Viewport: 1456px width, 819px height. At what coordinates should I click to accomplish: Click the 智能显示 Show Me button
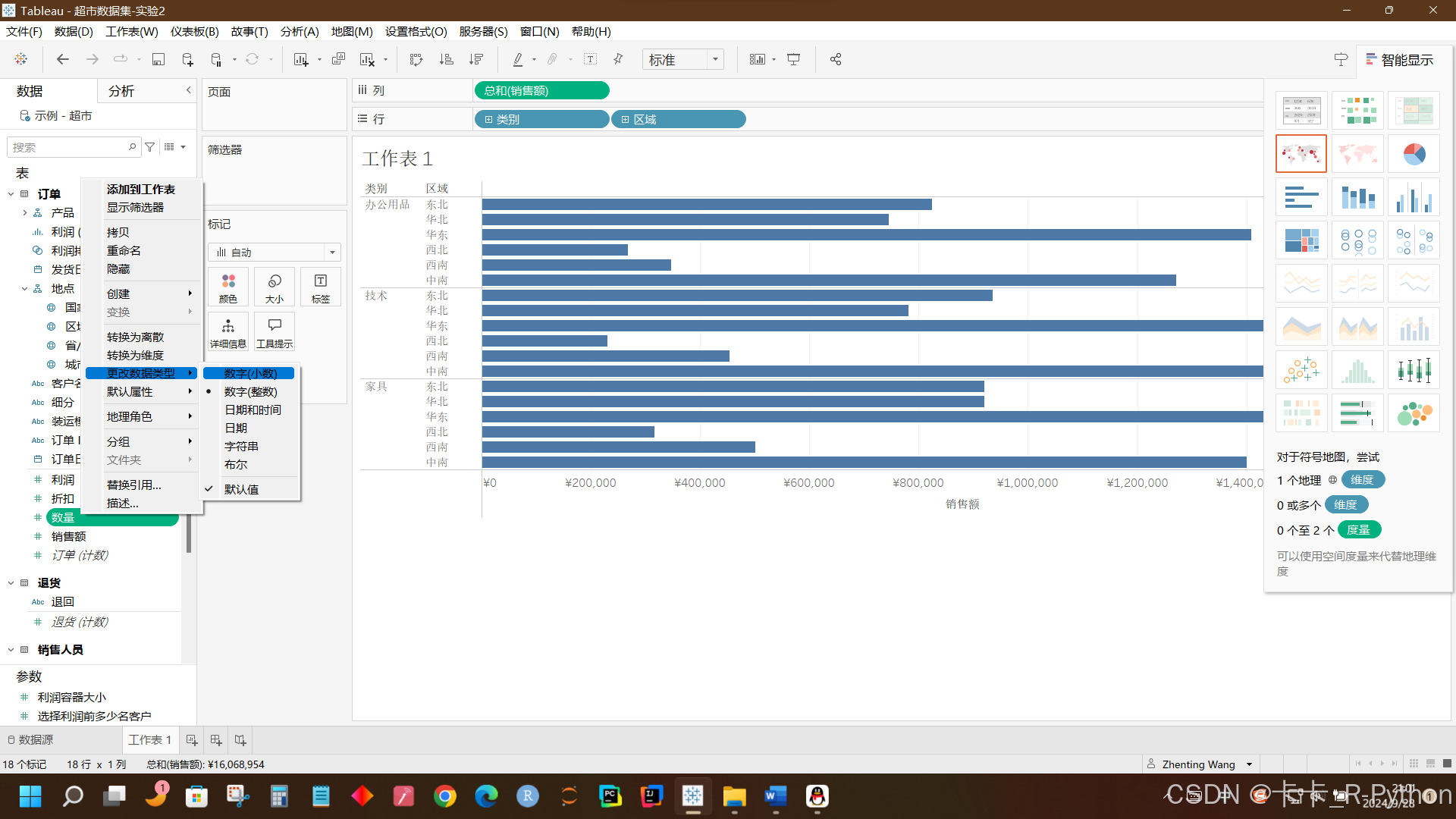[x=1400, y=60]
